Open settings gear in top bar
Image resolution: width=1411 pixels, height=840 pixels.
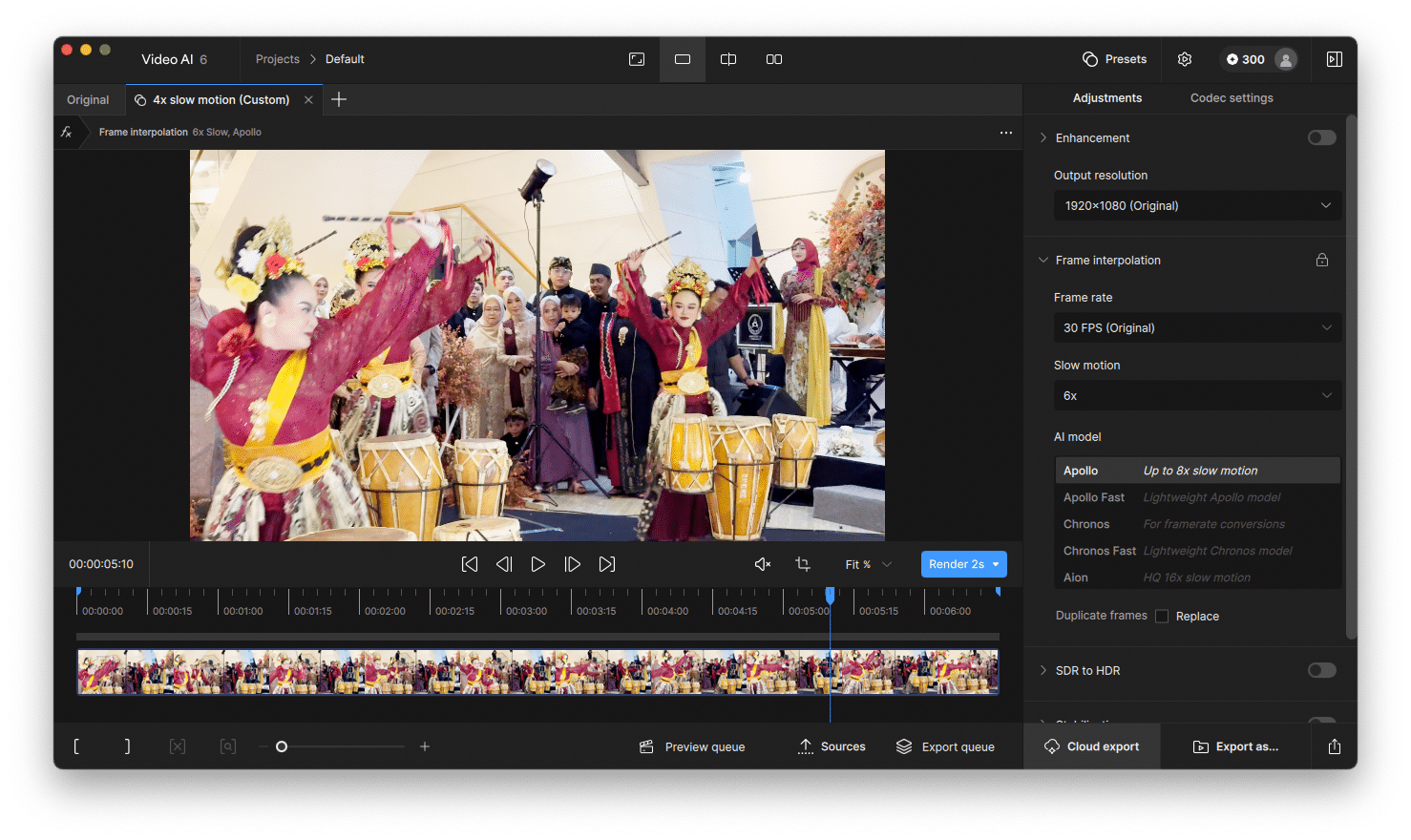pos(1185,59)
